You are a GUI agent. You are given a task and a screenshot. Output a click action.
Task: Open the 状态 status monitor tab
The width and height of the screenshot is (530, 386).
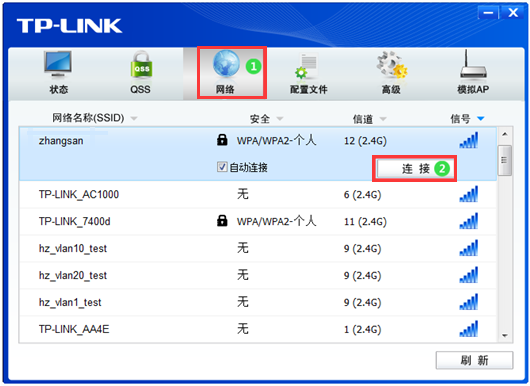[58, 72]
